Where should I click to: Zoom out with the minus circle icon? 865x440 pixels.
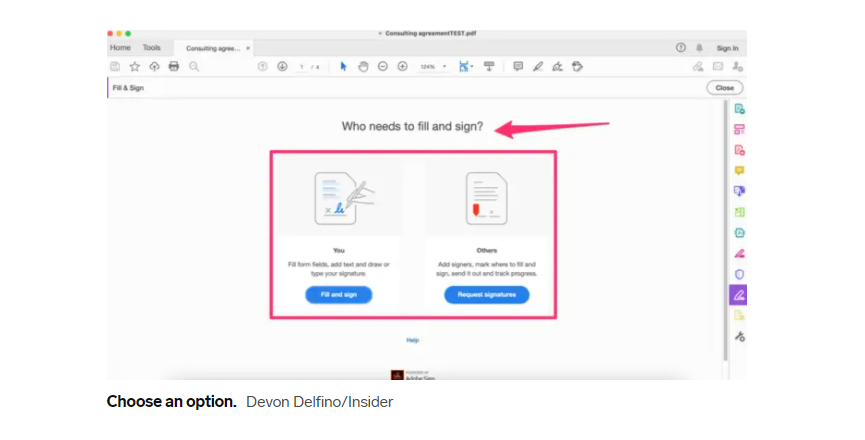[x=383, y=67]
